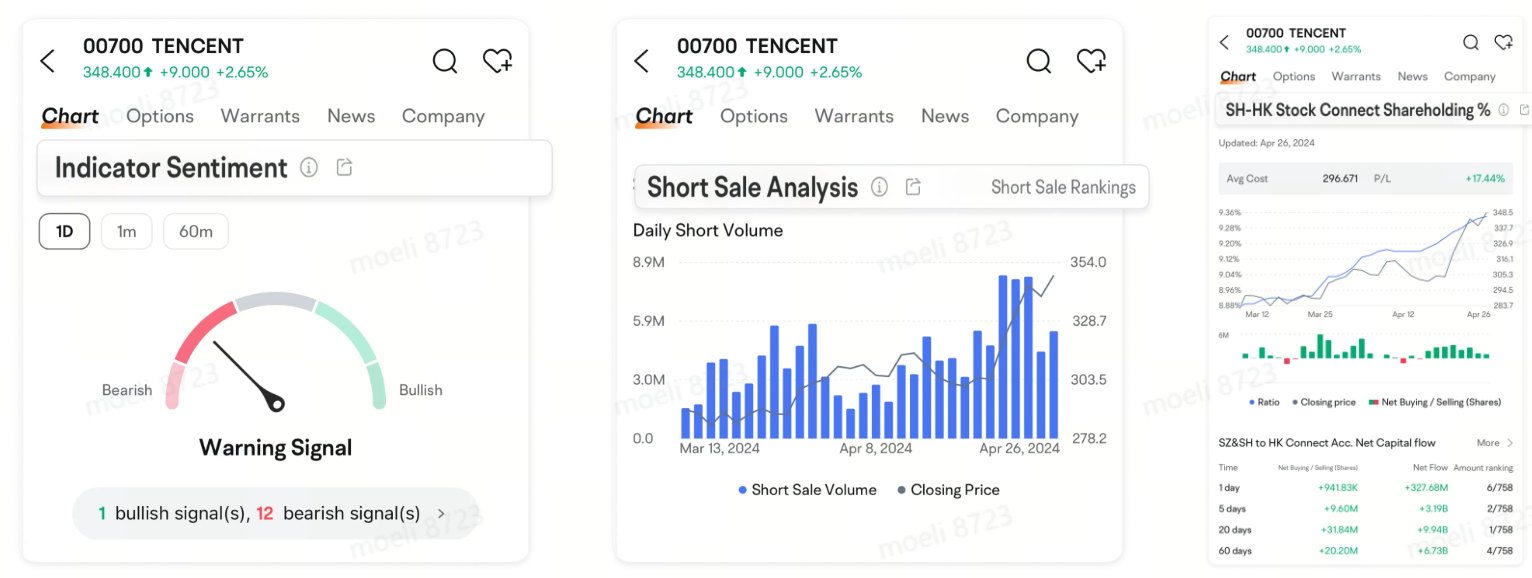Switch to the 1m timeframe
Image resolution: width=1532 pixels, height=578 pixels.
(x=126, y=232)
